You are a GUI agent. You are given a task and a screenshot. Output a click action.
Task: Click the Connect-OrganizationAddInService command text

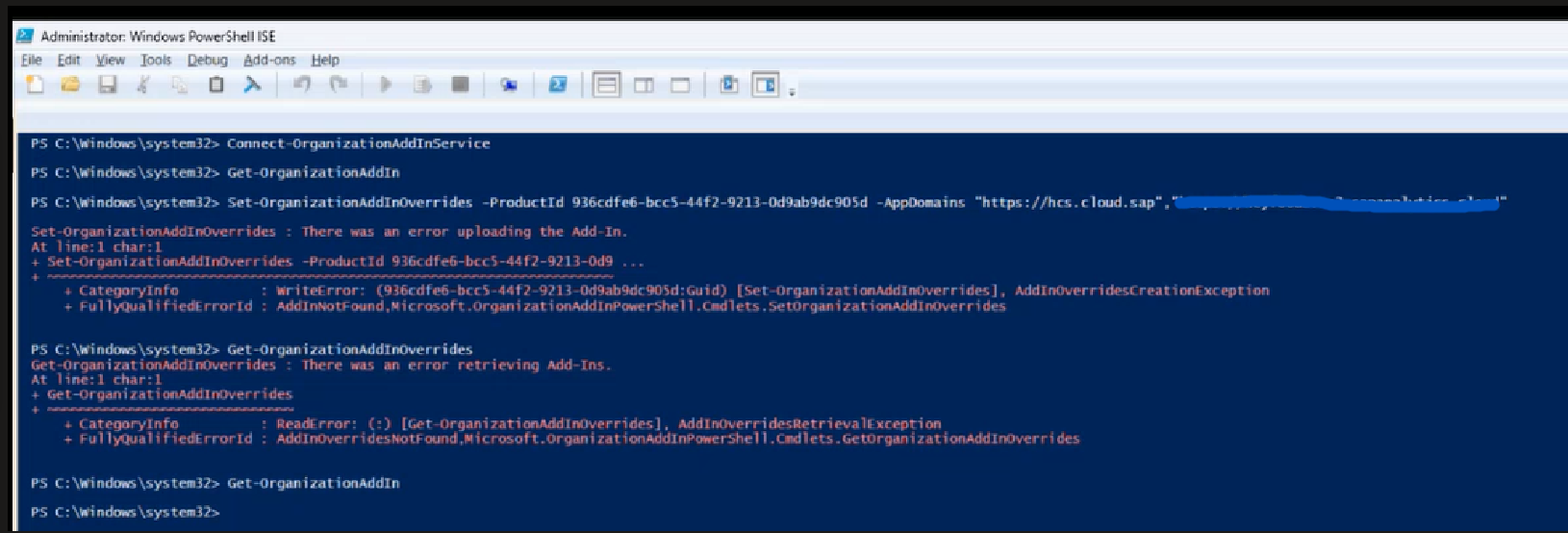(358, 143)
